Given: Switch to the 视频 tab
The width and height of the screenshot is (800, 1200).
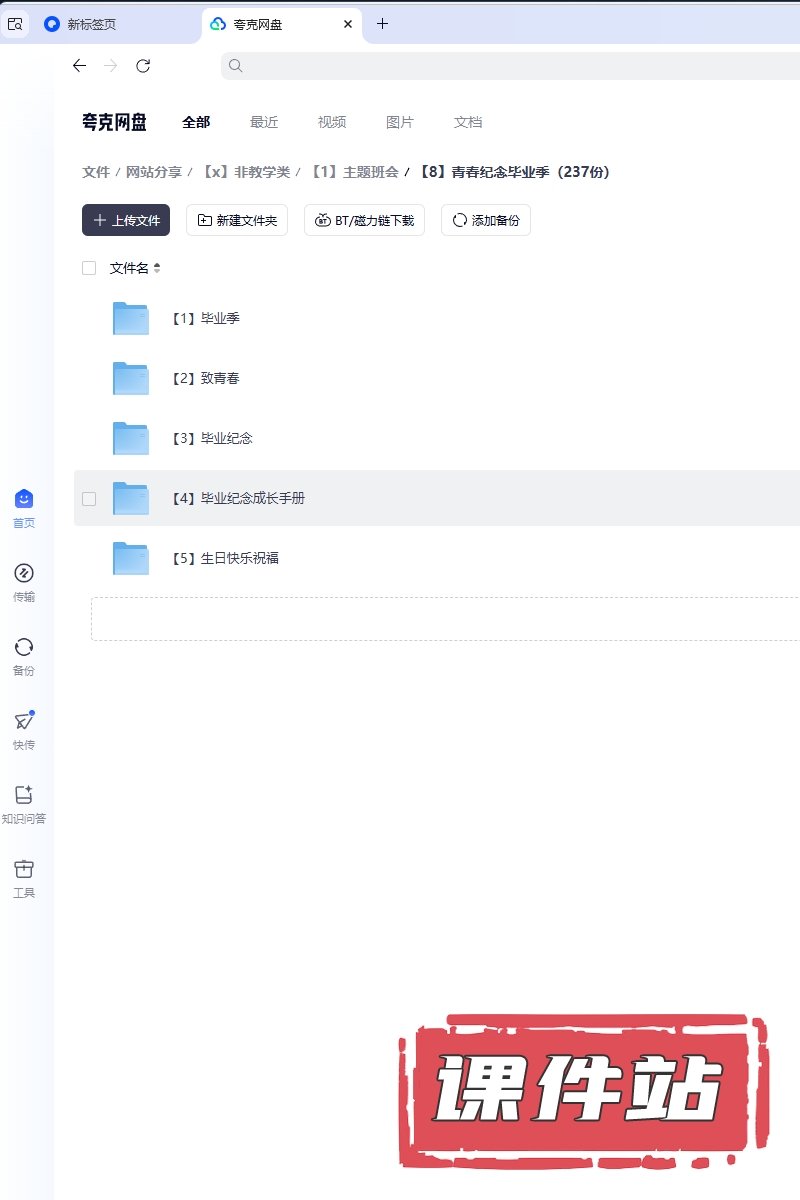Looking at the screenshot, I should tap(332, 122).
